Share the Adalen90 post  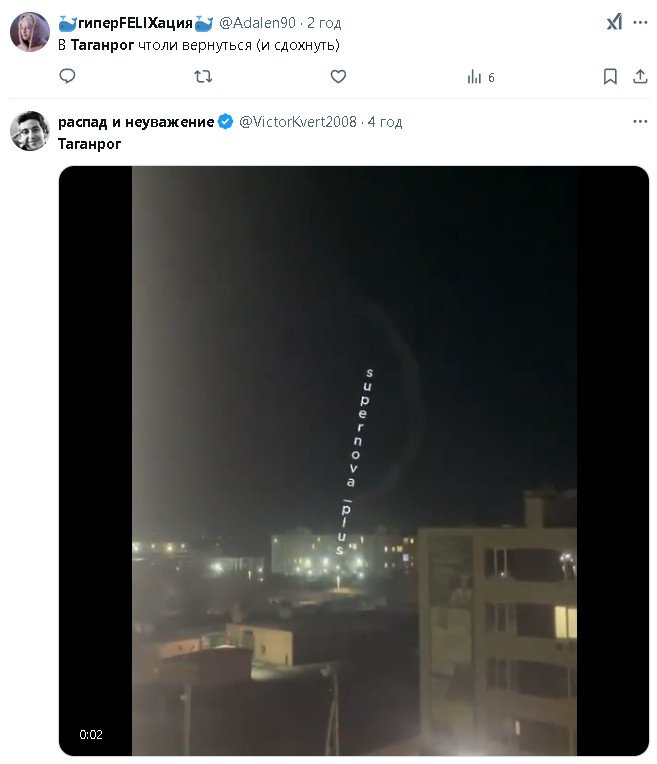(640, 77)
